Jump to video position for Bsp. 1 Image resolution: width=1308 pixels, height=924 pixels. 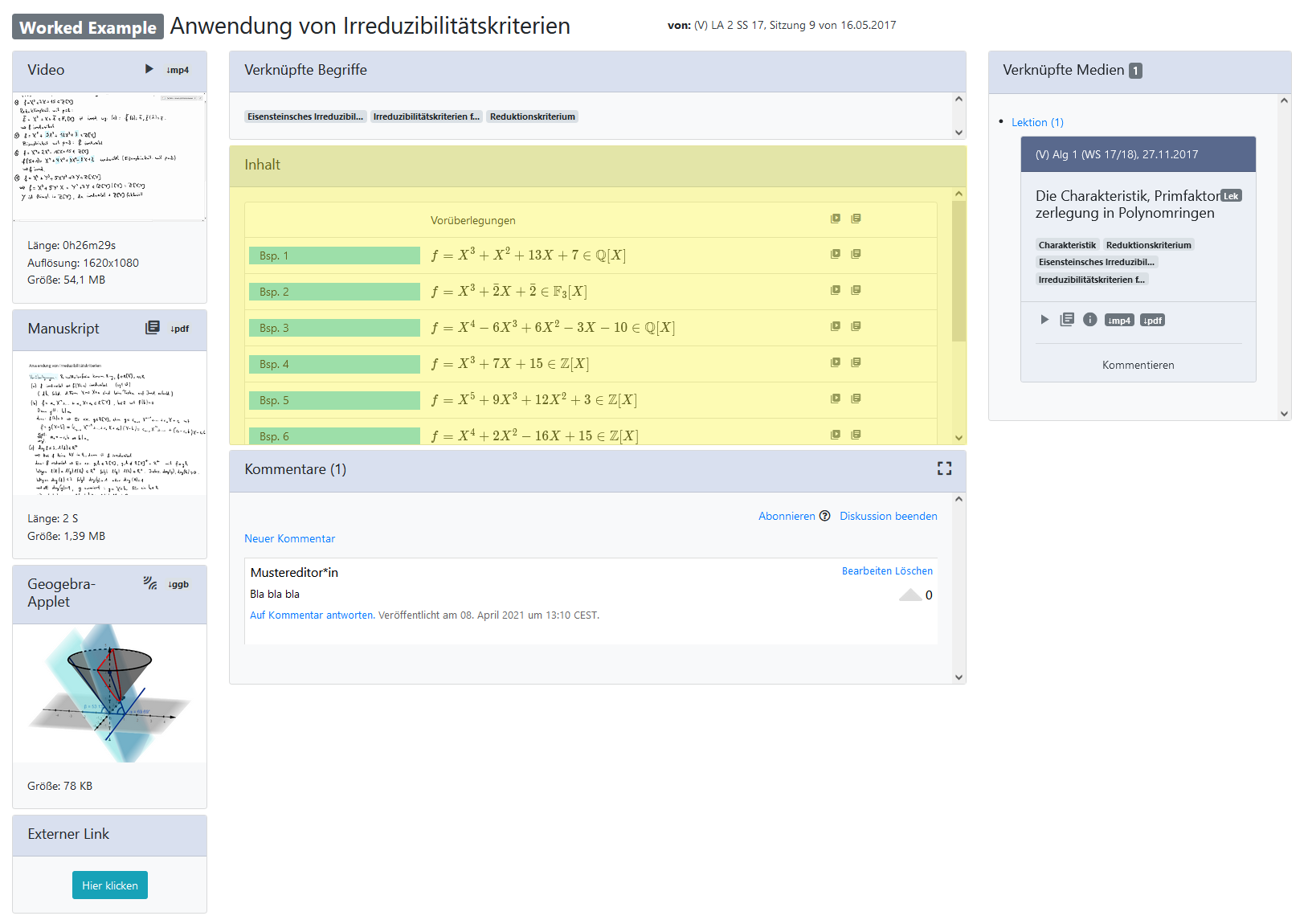click(x=835, y=254)
